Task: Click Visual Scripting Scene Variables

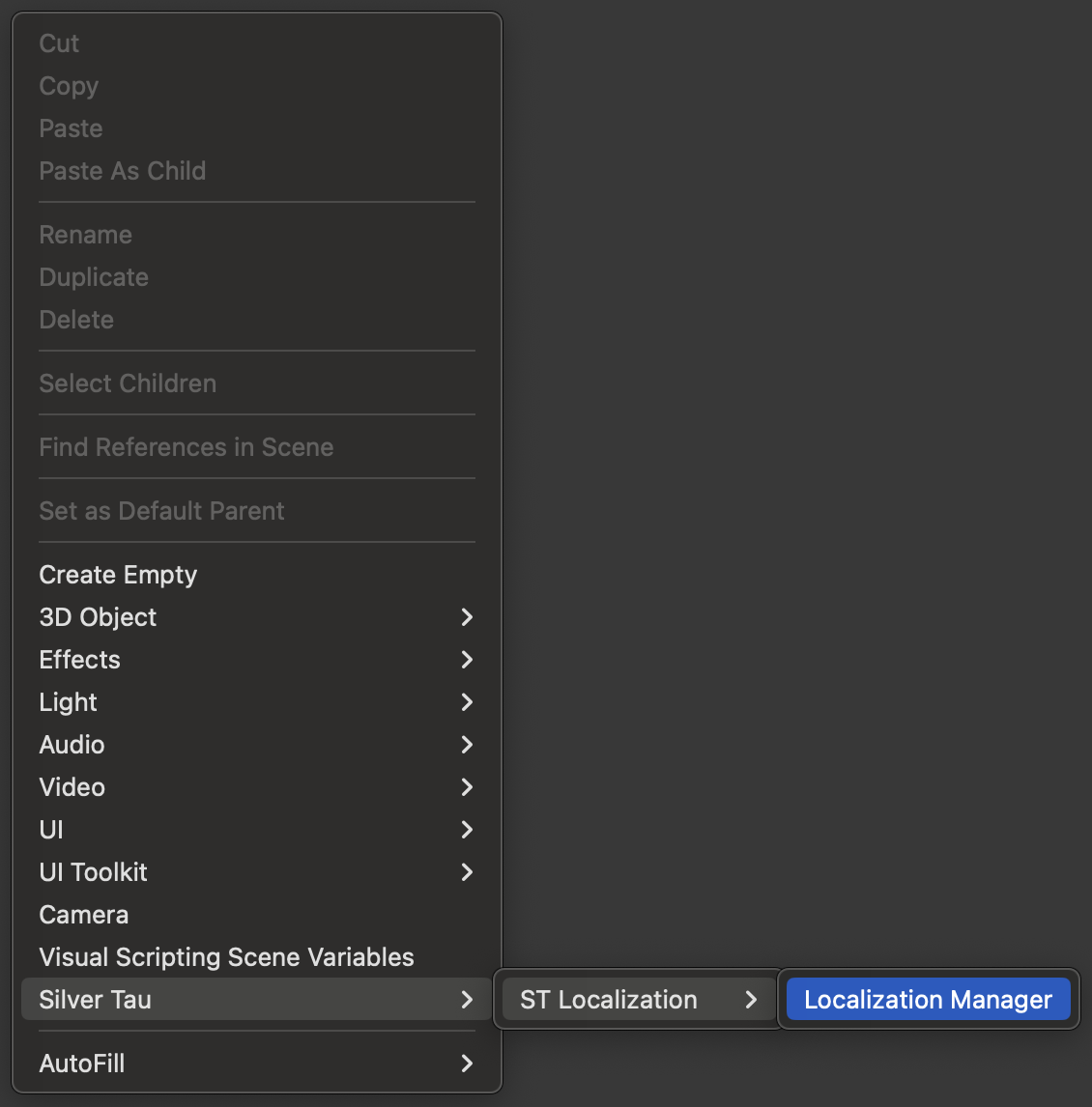Action: (226, 957)
